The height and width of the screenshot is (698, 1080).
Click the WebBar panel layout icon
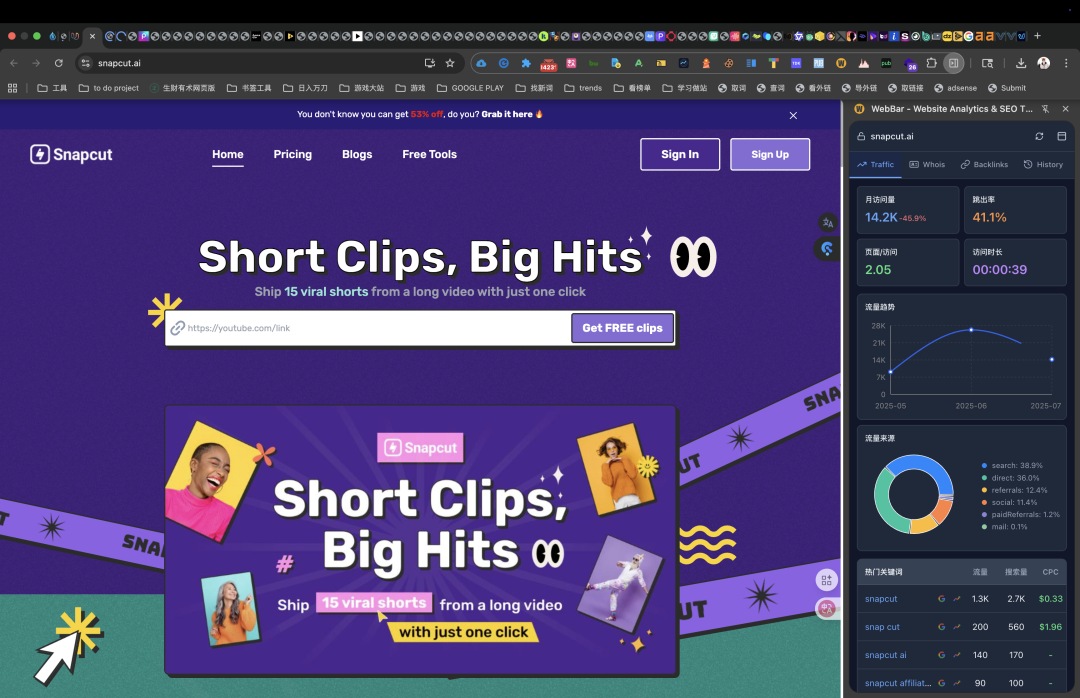click(x=1061, y=136)
